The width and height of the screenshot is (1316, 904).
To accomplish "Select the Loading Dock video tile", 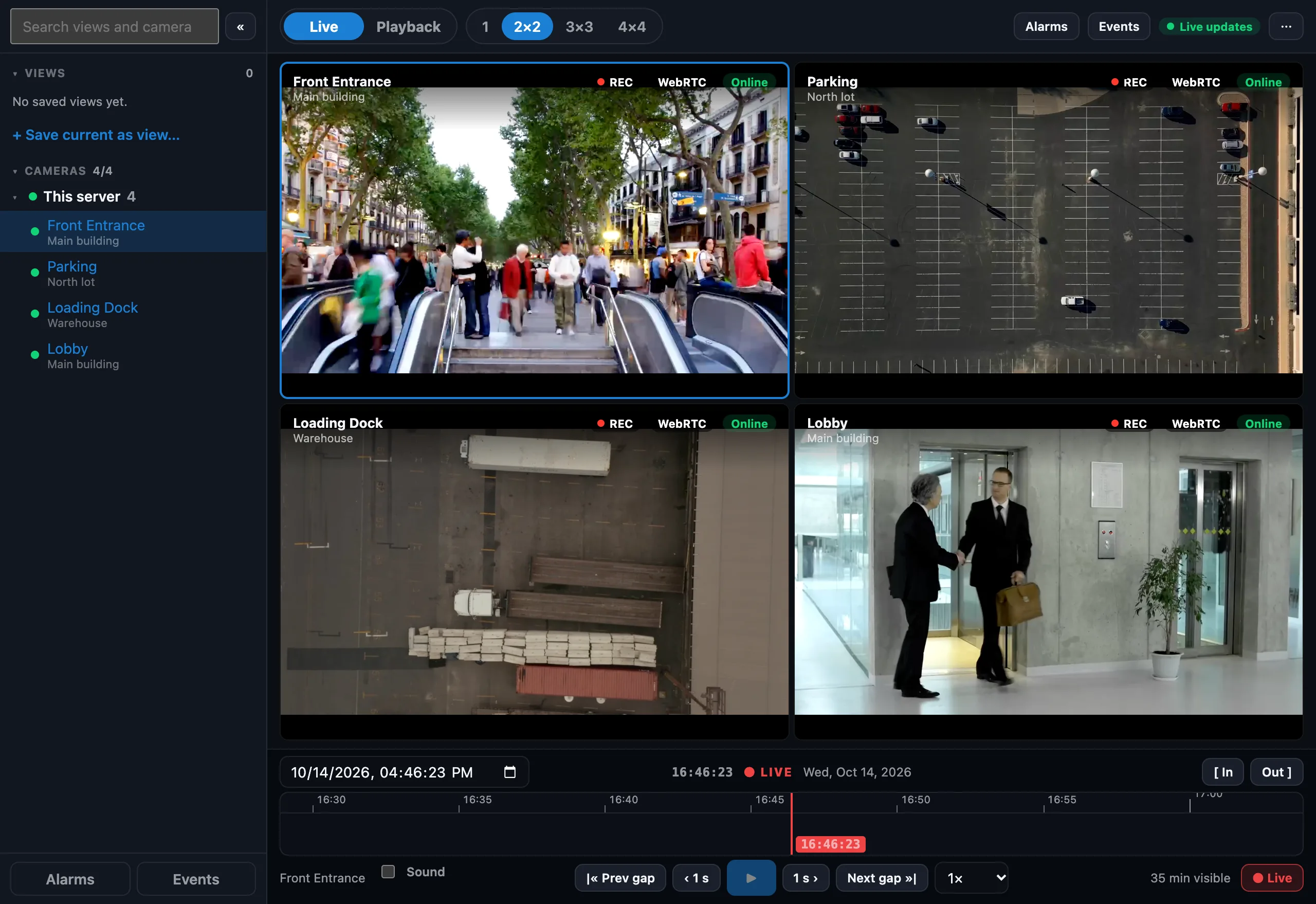I will pos(534,571).
